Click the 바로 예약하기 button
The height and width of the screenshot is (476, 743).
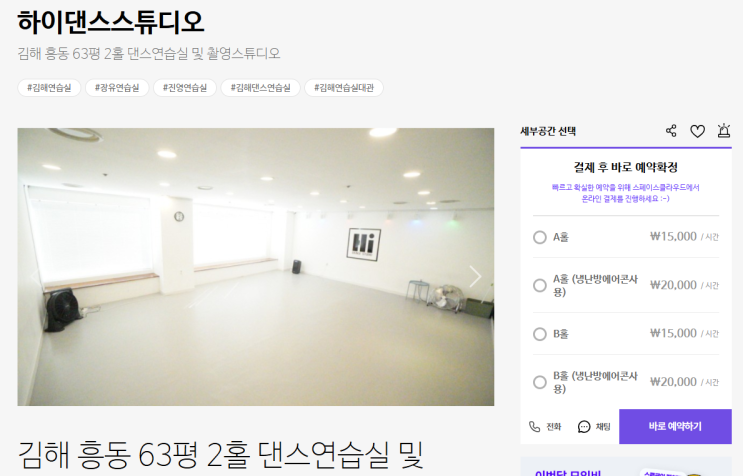click(675, 427)
